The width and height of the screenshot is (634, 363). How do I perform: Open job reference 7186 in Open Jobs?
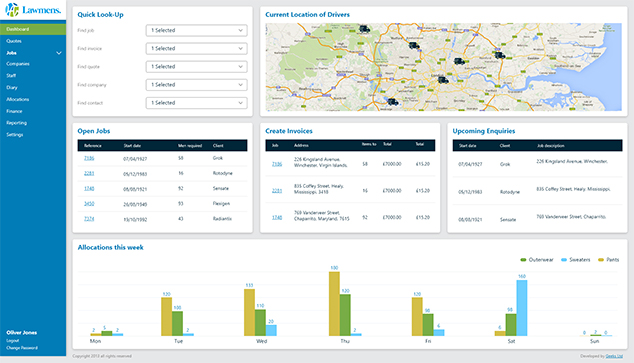(x=89, y=158)
